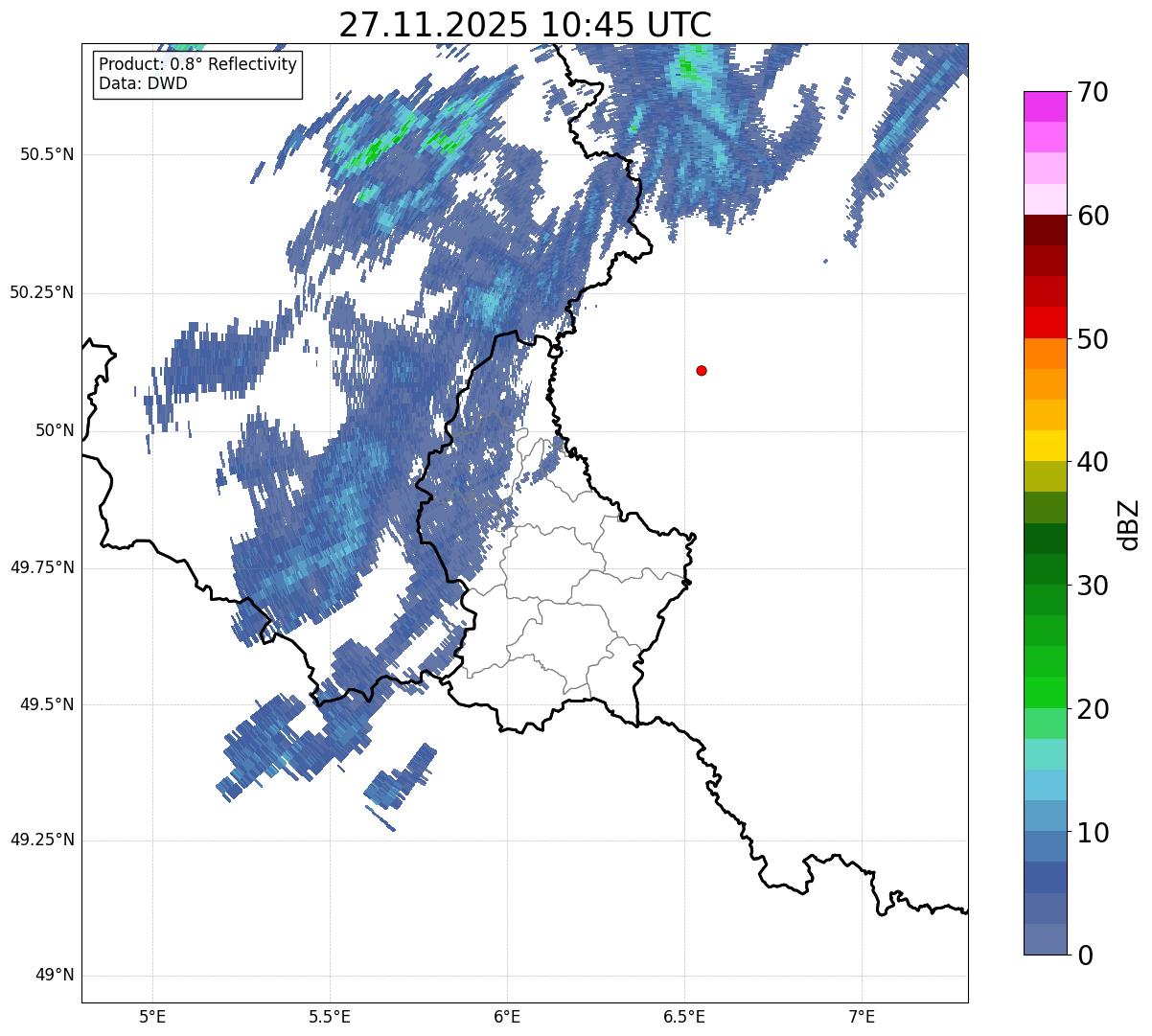
Task: Click the red station marker dot
Action: (702, 370)
